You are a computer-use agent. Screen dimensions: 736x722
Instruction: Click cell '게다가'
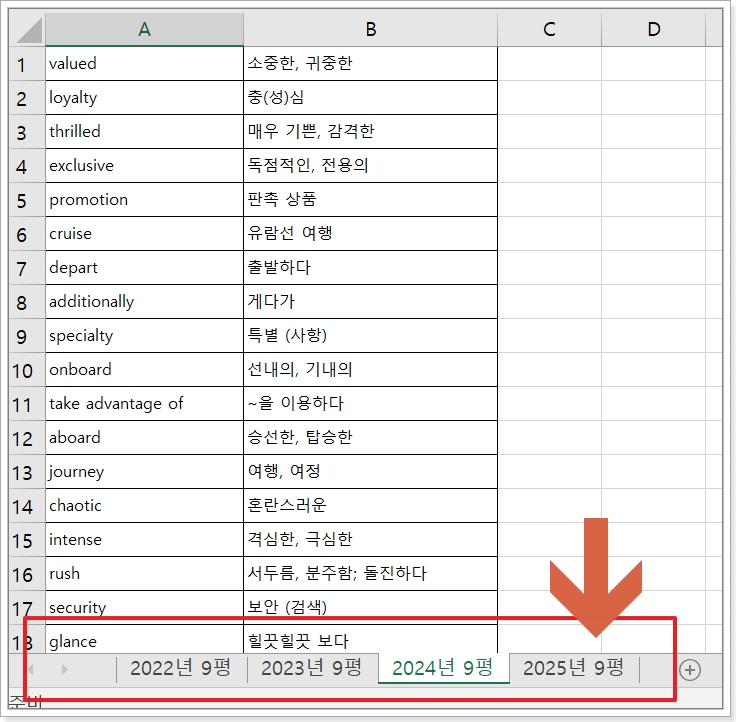370,302
